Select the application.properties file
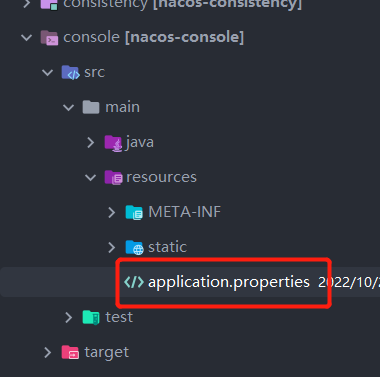Viewport: 380px width, 377px height. pyautogui.click(x=229, y=282)
